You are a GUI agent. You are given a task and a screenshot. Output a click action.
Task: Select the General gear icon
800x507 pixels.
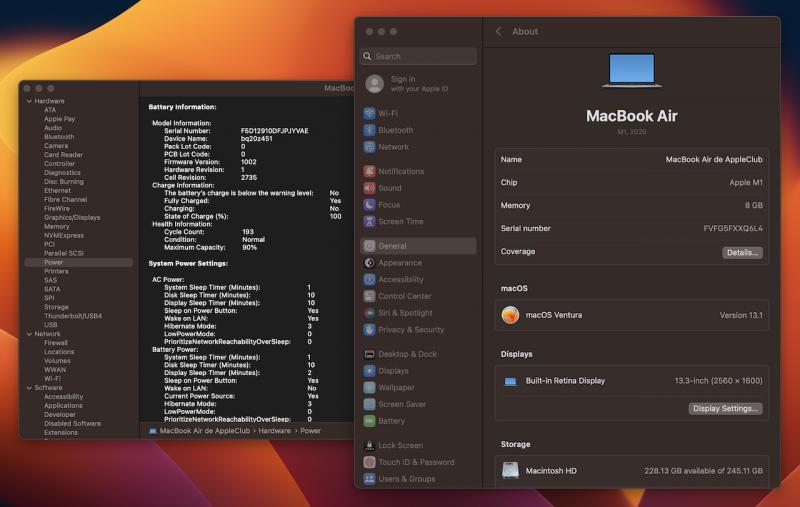pyautogui.click(x=369, y=246)
